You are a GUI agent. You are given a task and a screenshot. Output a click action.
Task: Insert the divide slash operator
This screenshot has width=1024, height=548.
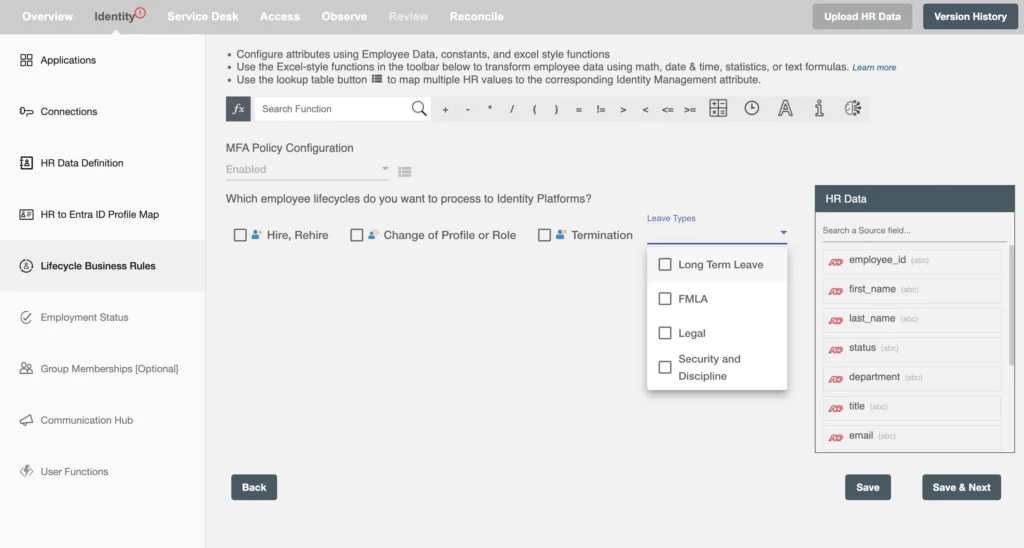512,110
